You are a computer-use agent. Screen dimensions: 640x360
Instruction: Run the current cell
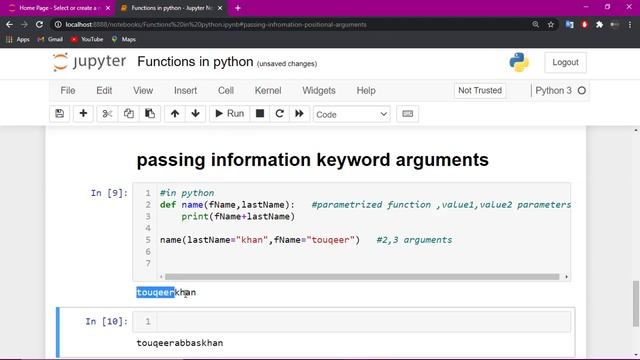click(x=229, y=114)
